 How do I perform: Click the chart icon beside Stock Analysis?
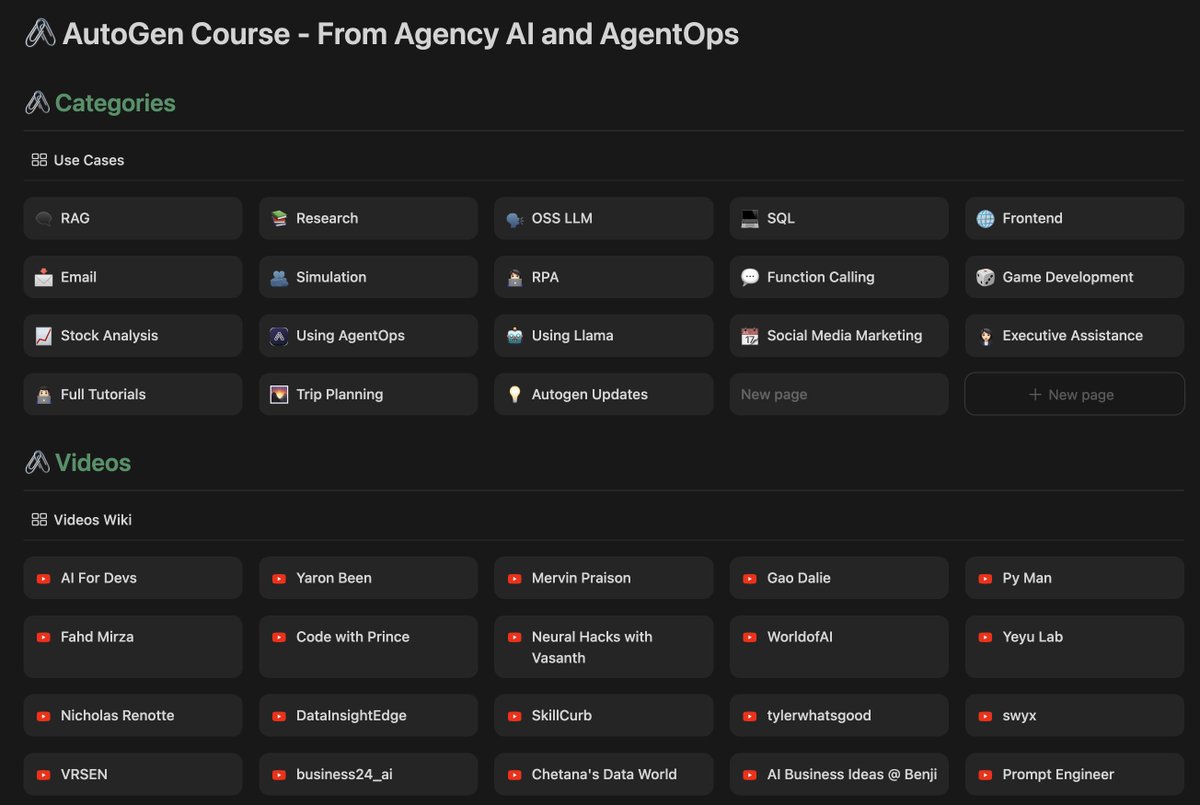coord(43,336)
